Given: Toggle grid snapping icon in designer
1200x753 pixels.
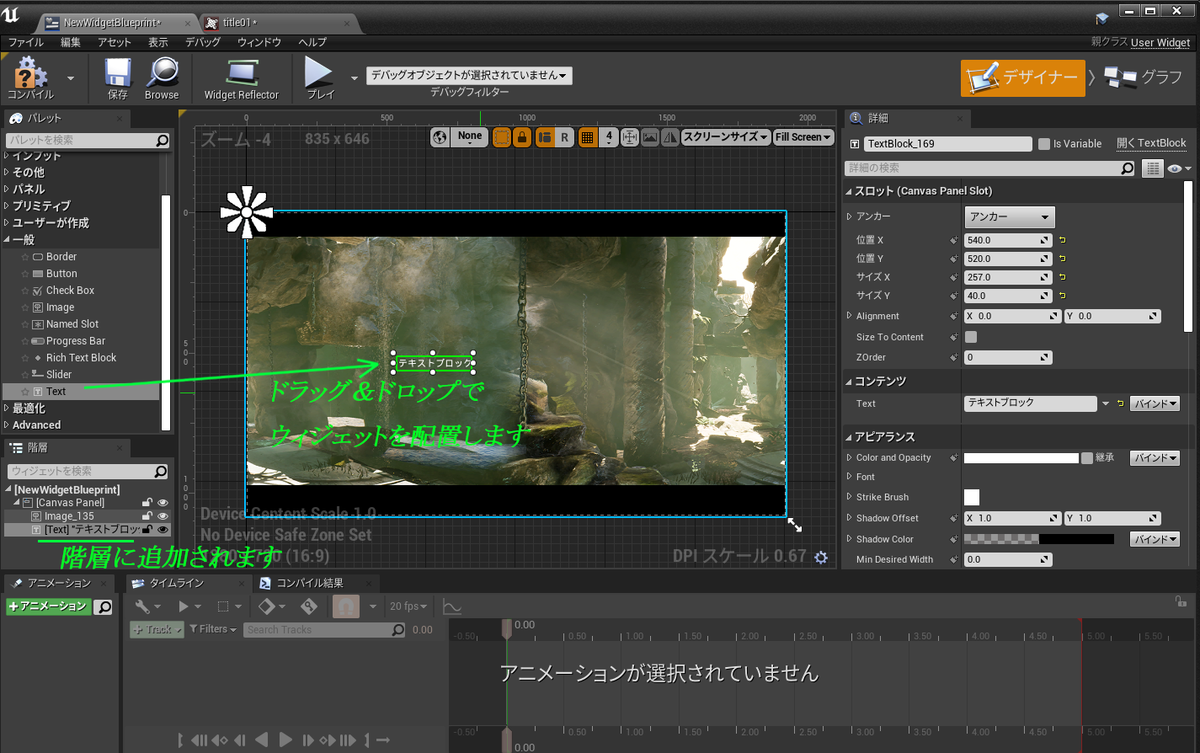Looking at the screenshot, I should click(x=588, y=137).
